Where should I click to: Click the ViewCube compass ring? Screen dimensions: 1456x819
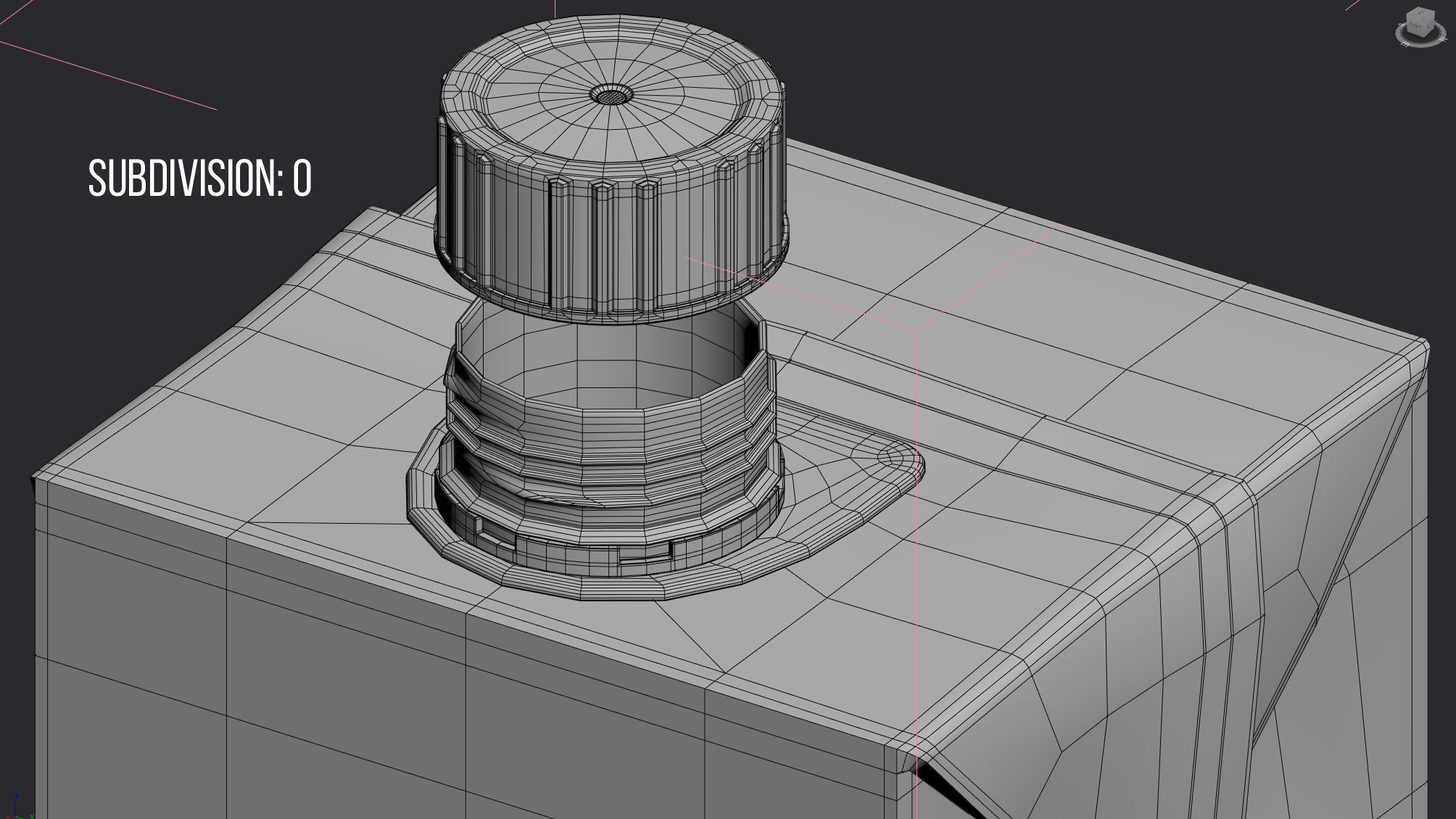tap(1423, 45)
